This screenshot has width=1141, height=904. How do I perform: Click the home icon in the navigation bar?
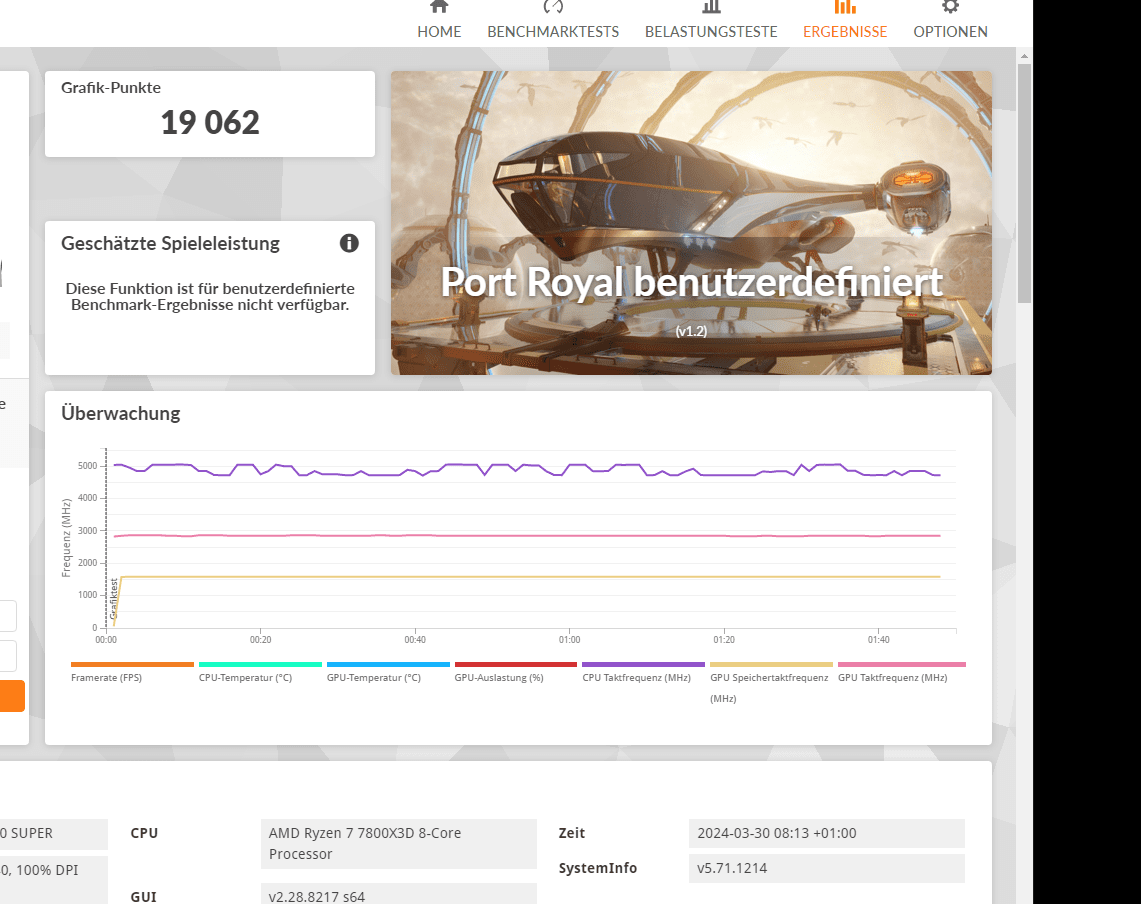(x=439, y=7)
